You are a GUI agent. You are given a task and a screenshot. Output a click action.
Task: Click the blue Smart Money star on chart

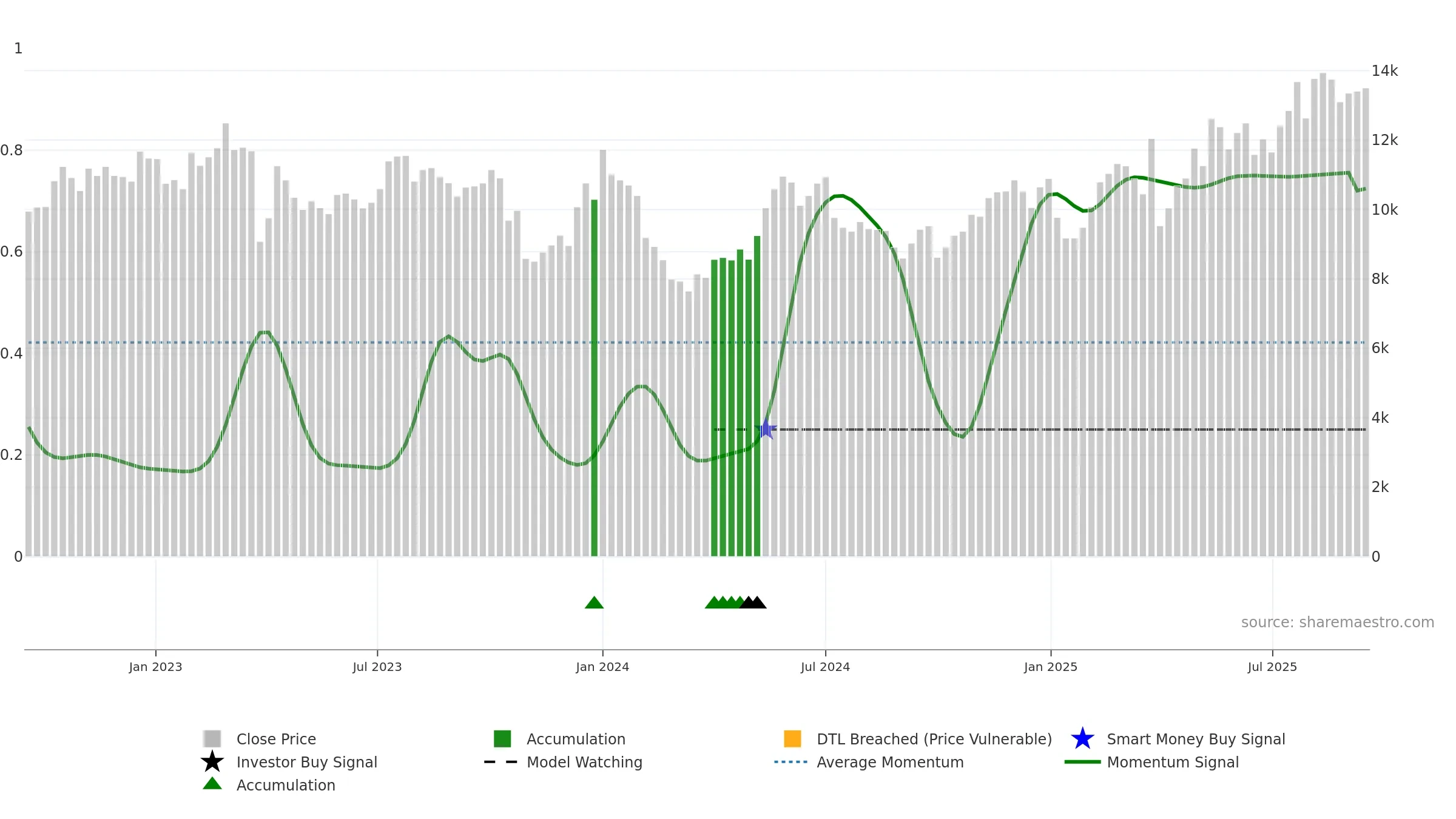[766, 429]
